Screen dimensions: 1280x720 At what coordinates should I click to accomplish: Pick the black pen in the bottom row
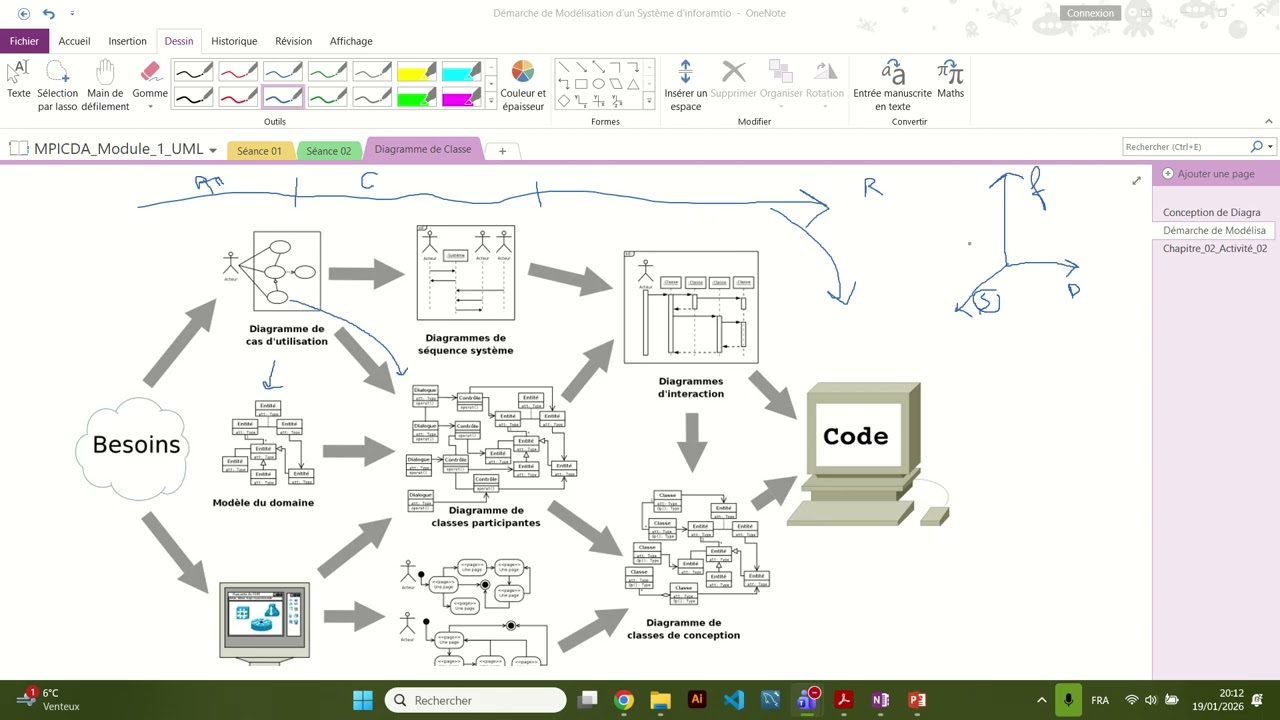[194, 97]
